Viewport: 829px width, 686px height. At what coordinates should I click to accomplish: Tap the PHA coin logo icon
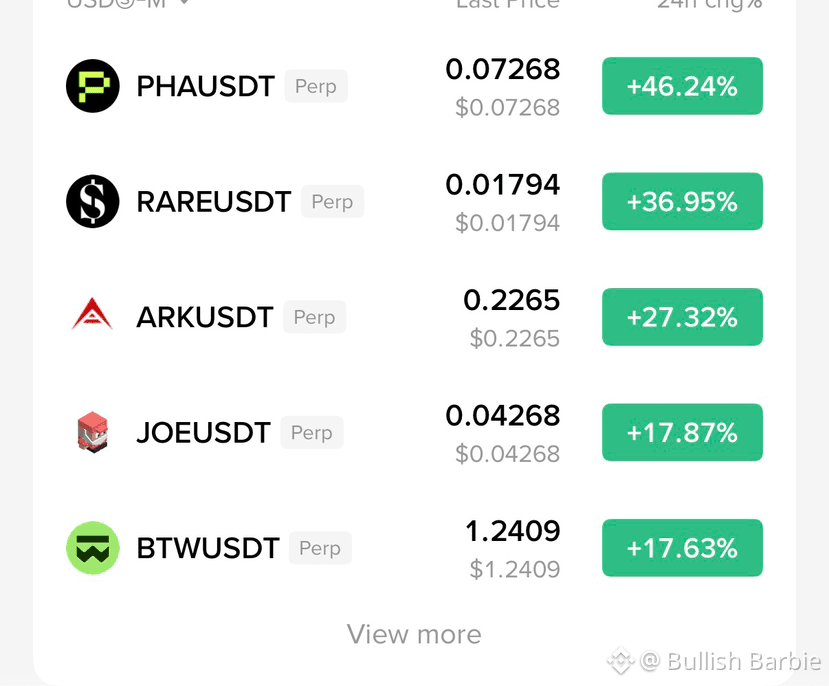[93, 86]
